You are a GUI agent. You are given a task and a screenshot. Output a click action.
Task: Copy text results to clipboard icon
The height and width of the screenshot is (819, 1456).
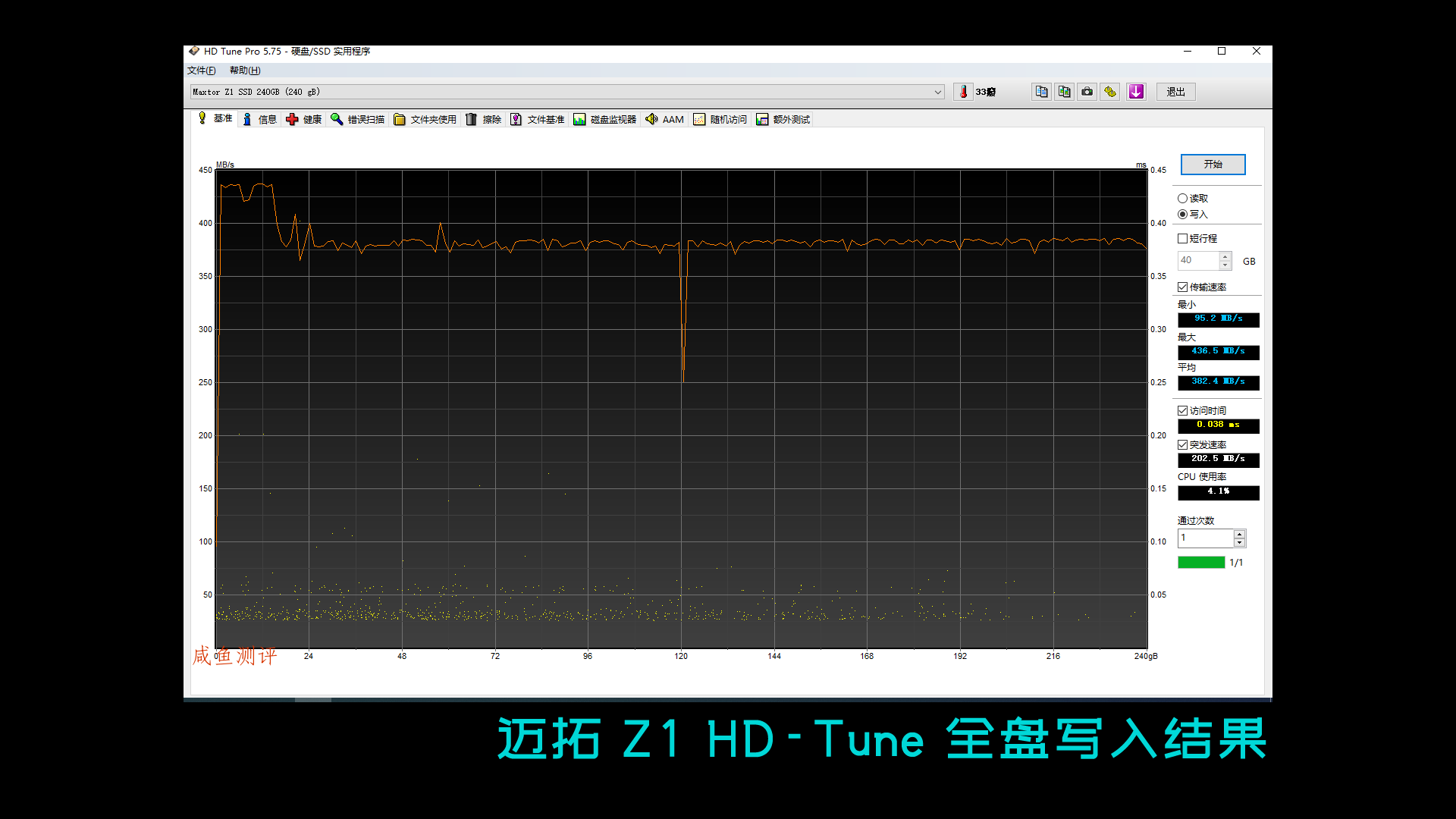pos(1041,92)
